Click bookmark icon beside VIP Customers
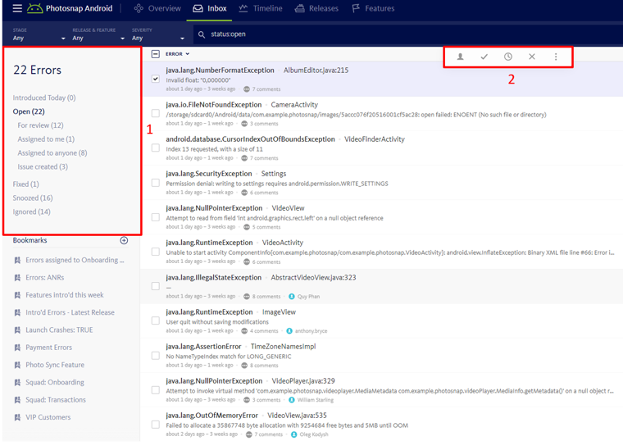The width and height of the screenshot is (624, 442). (17, 417)
